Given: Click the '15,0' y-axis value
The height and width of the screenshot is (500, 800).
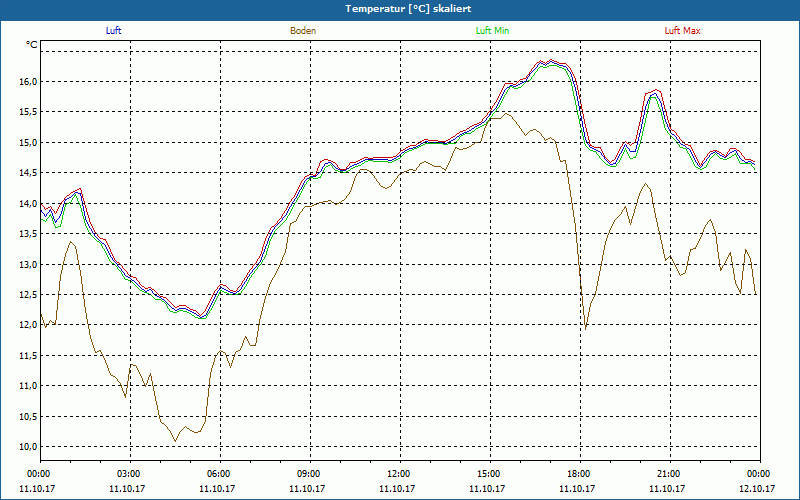Looking at the screenshot, I should point(29,142).
